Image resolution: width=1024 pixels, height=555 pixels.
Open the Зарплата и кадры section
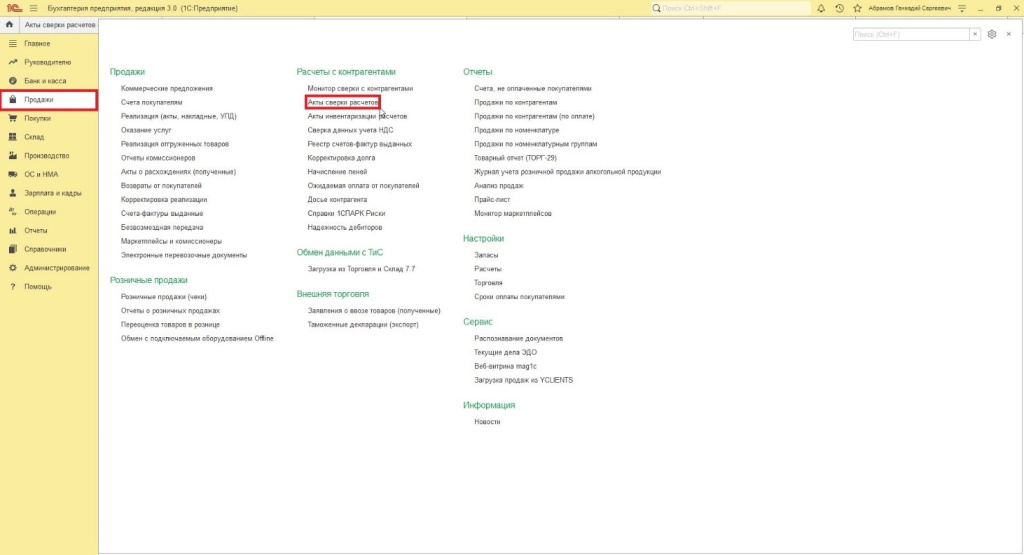(x=52, y=193)
